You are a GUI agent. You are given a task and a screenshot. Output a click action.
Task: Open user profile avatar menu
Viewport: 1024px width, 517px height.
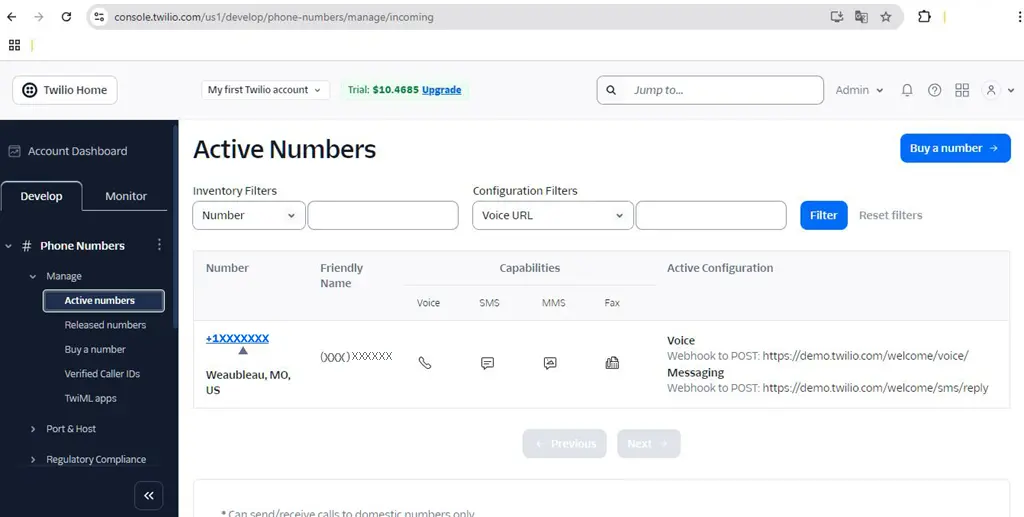pos(998,90)
